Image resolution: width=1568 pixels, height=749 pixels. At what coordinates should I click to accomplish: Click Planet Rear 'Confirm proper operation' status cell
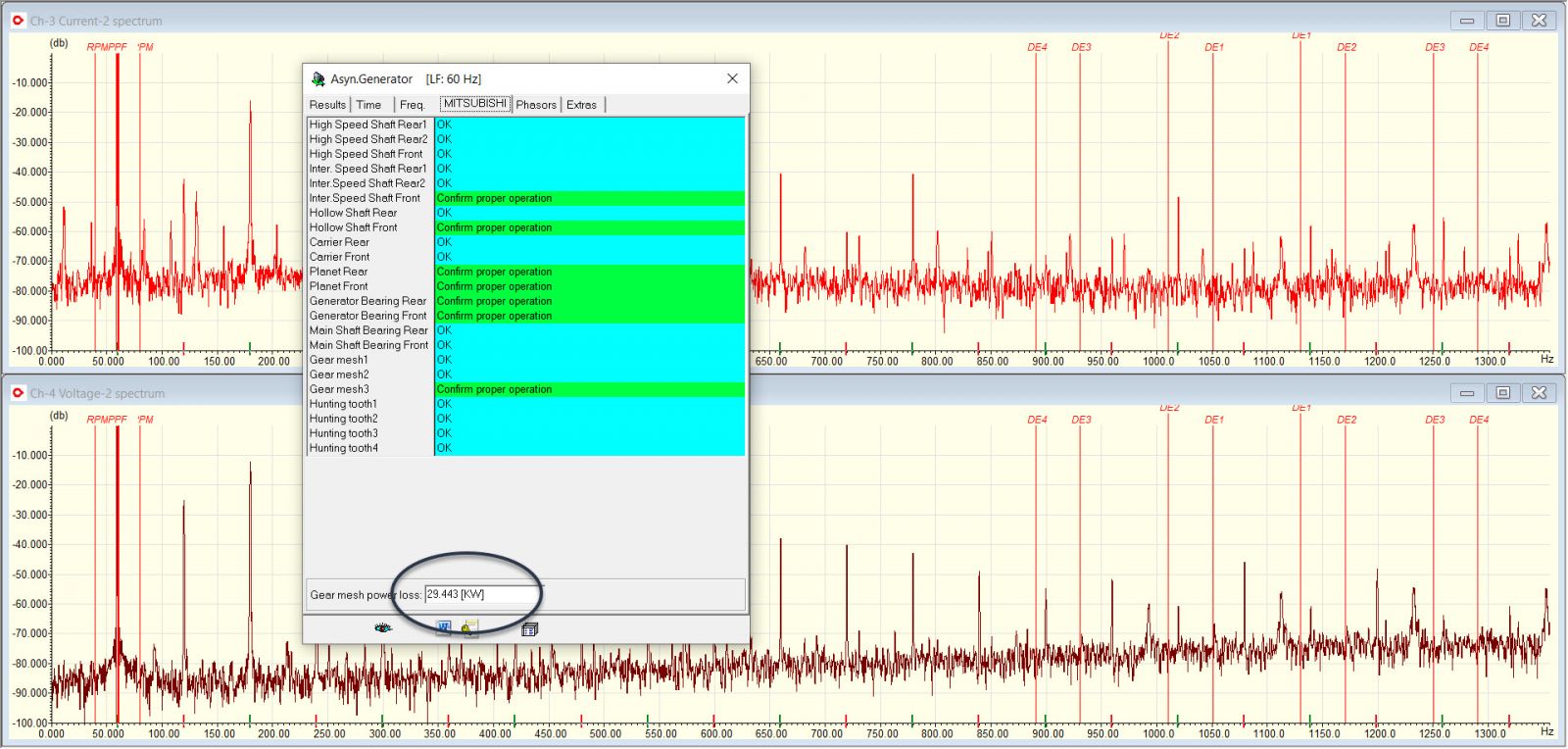click(x=590, y=272)
